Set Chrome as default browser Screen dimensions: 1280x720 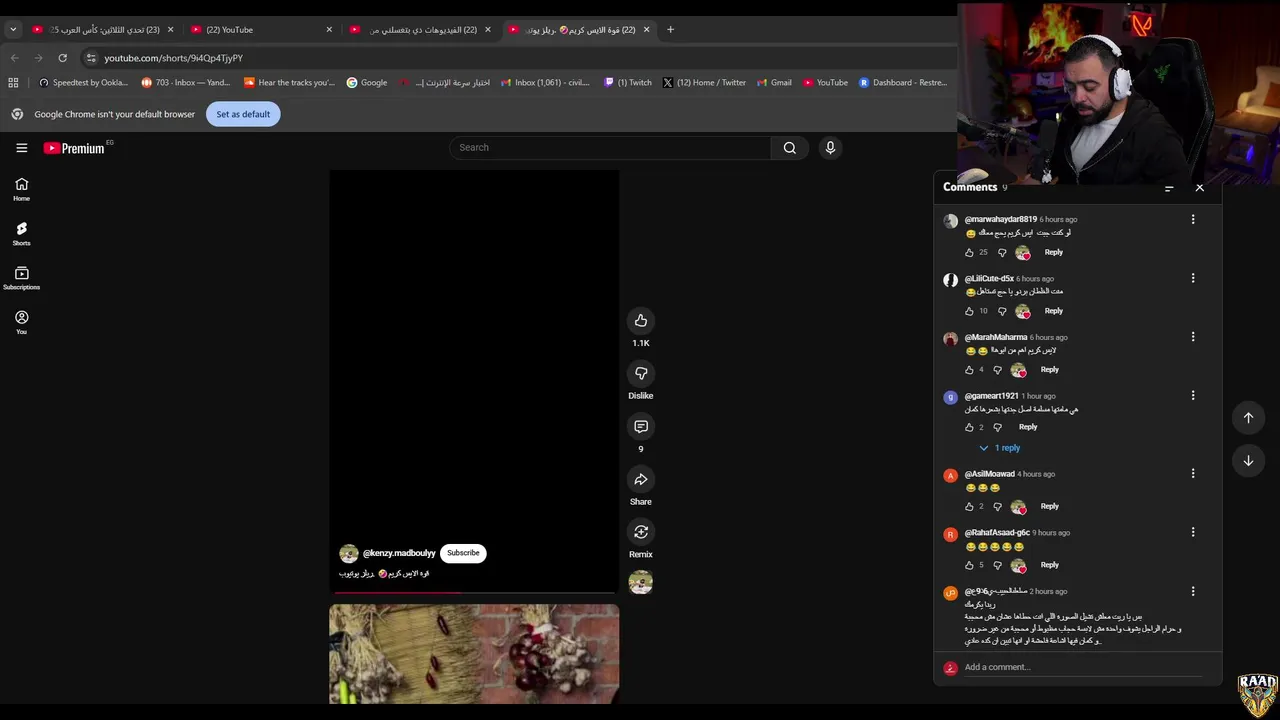pos(243,114)
